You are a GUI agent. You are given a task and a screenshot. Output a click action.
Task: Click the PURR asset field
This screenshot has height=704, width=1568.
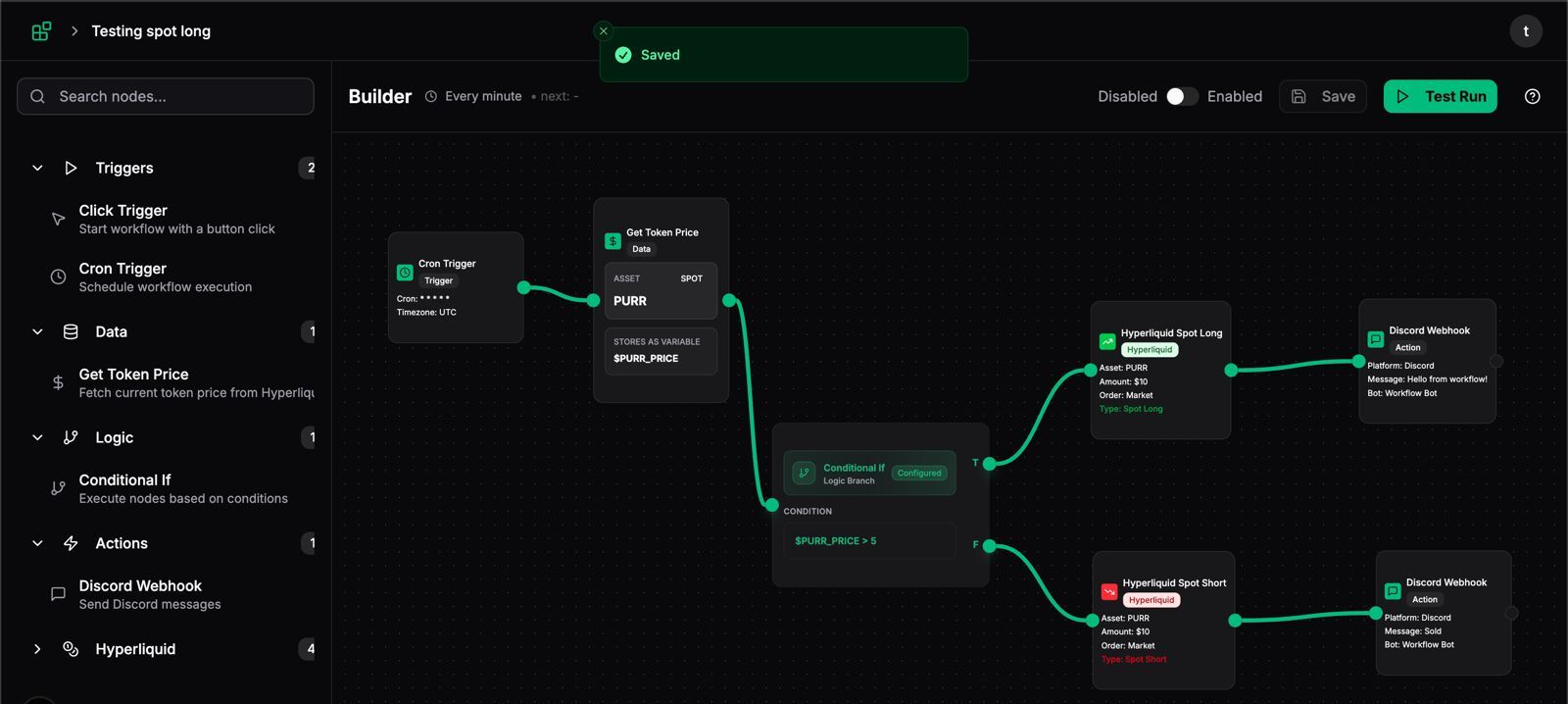(x=661, y=290)
